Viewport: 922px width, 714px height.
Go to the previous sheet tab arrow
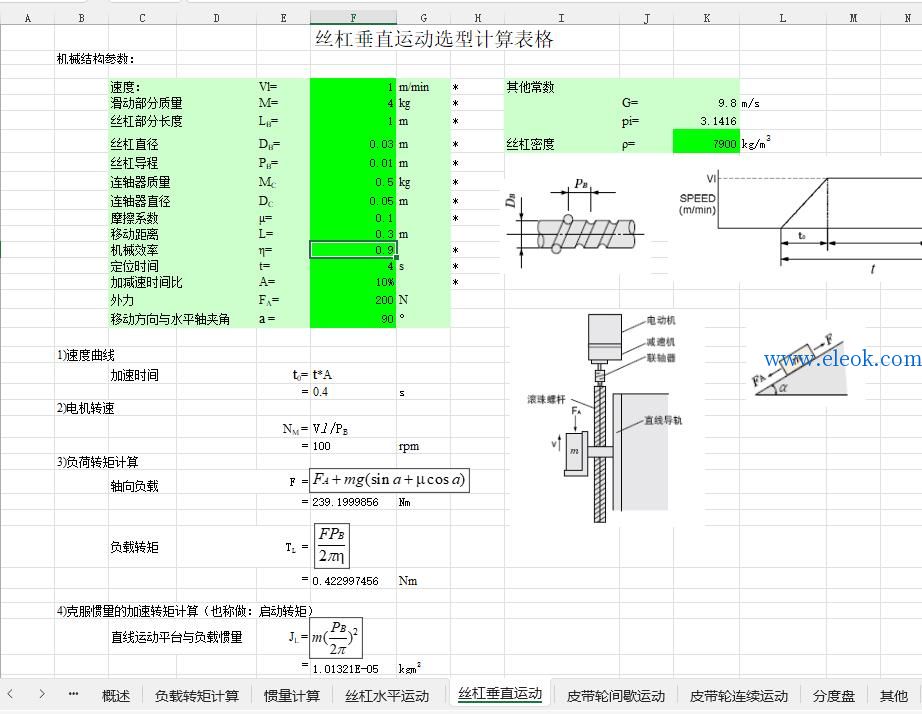[x=11, y=695]
